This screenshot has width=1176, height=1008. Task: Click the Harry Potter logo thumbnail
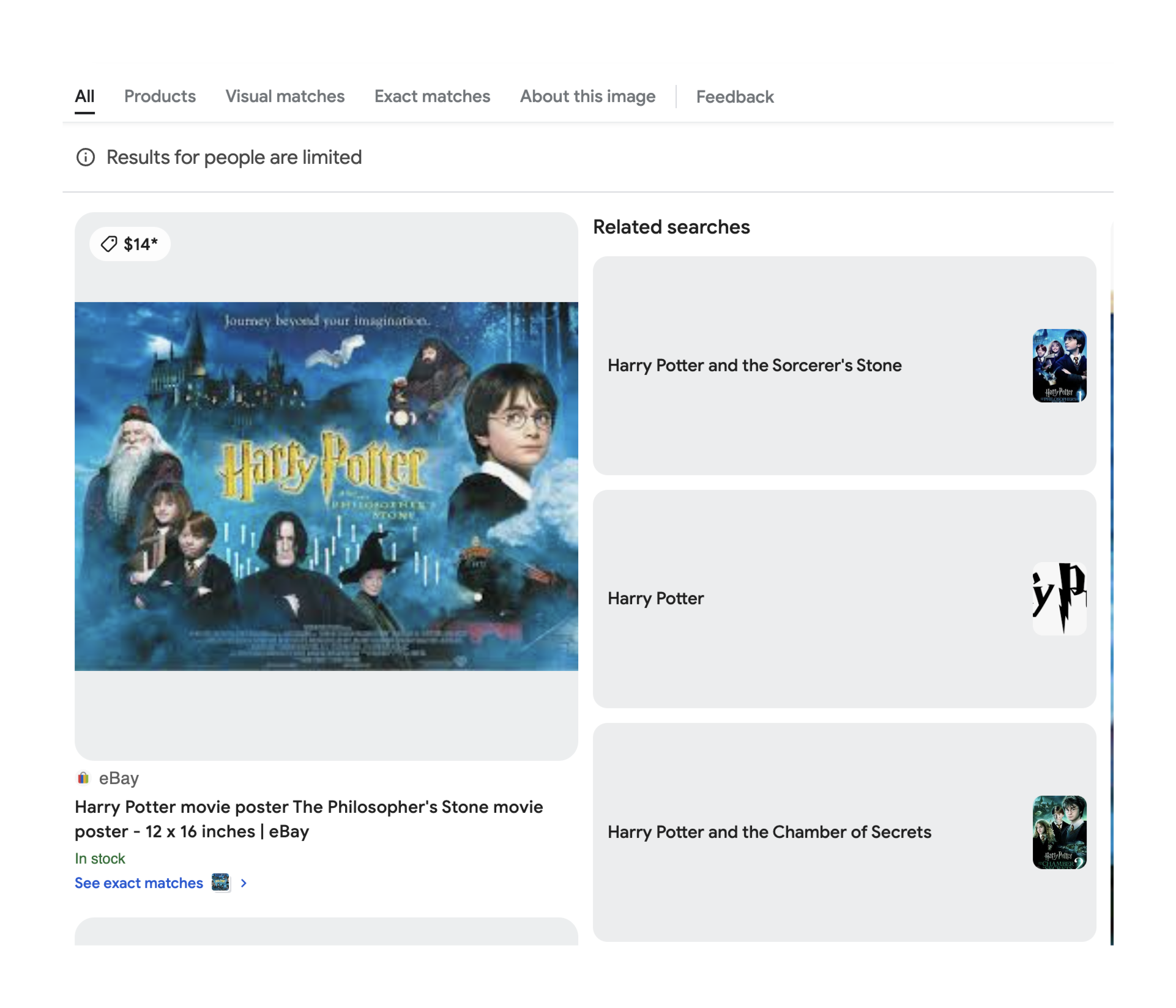(1060, 599)
